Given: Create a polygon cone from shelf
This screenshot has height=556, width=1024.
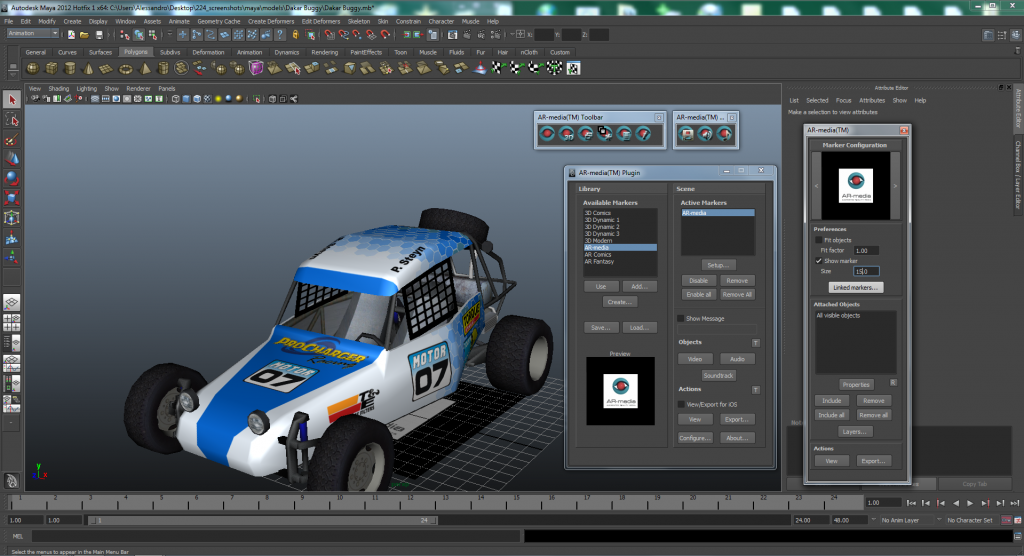Looking at the screenshot, I should click(88, 68).
